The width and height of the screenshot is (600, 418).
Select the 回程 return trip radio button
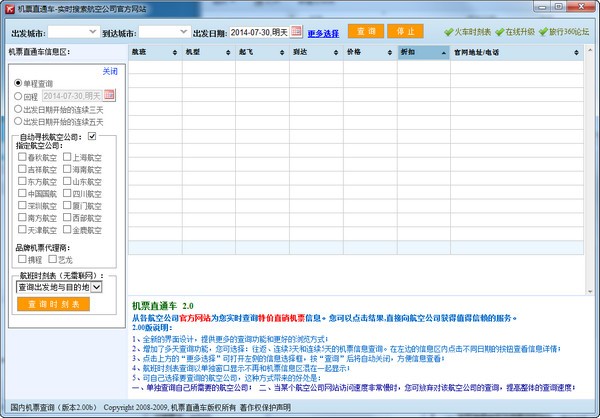coord(18,95)
